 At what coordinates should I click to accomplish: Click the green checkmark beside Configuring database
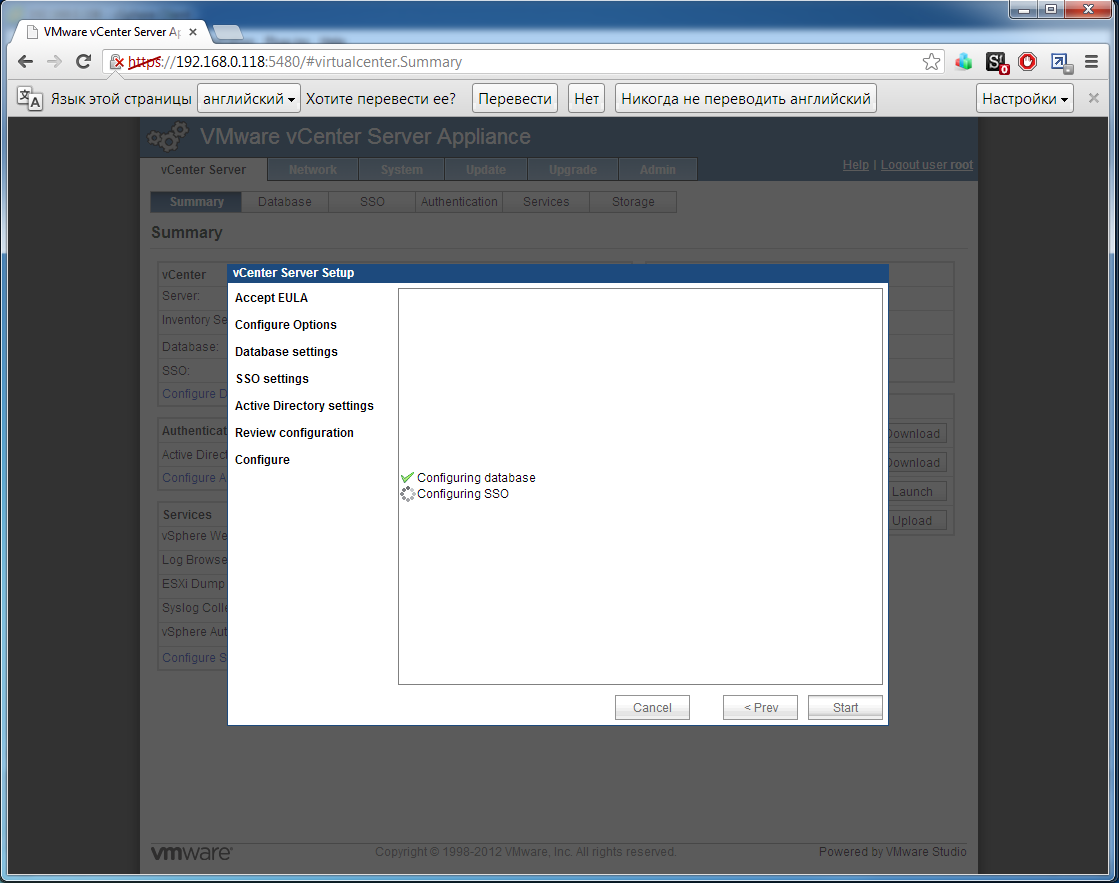407,478
